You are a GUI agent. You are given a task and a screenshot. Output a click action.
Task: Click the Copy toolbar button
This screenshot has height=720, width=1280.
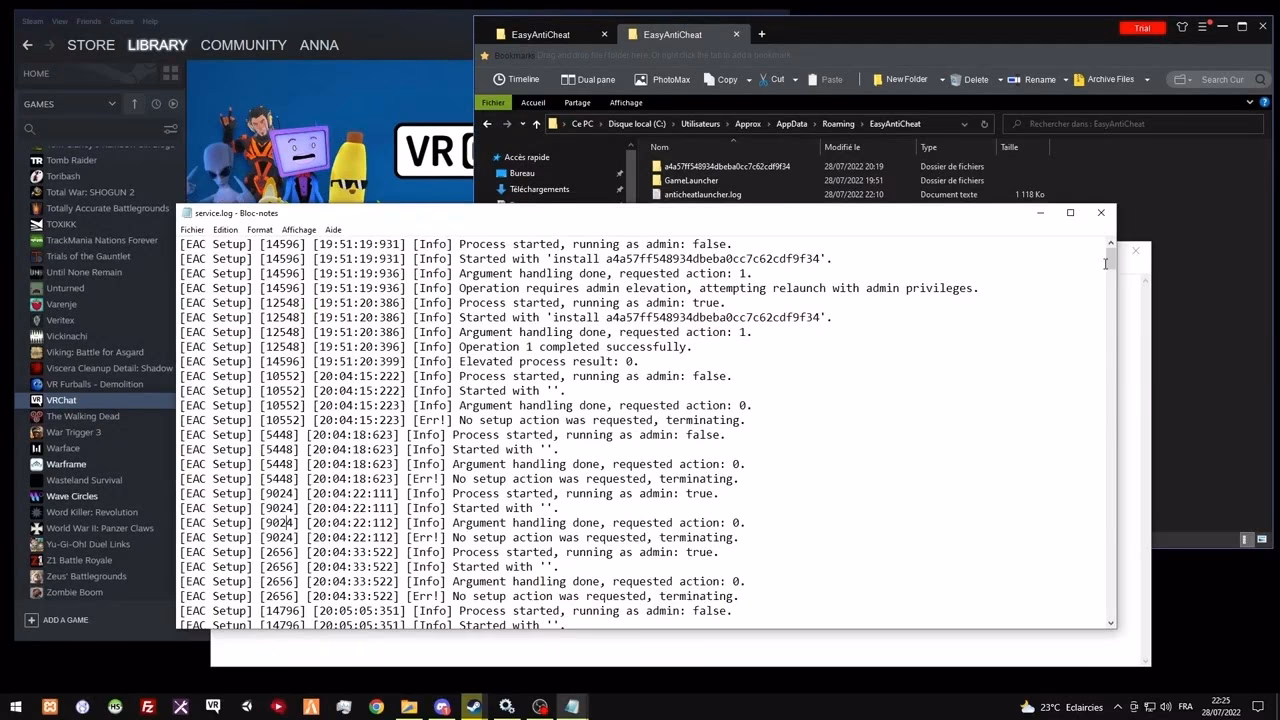pyautogui.click(x=720, y=79)
